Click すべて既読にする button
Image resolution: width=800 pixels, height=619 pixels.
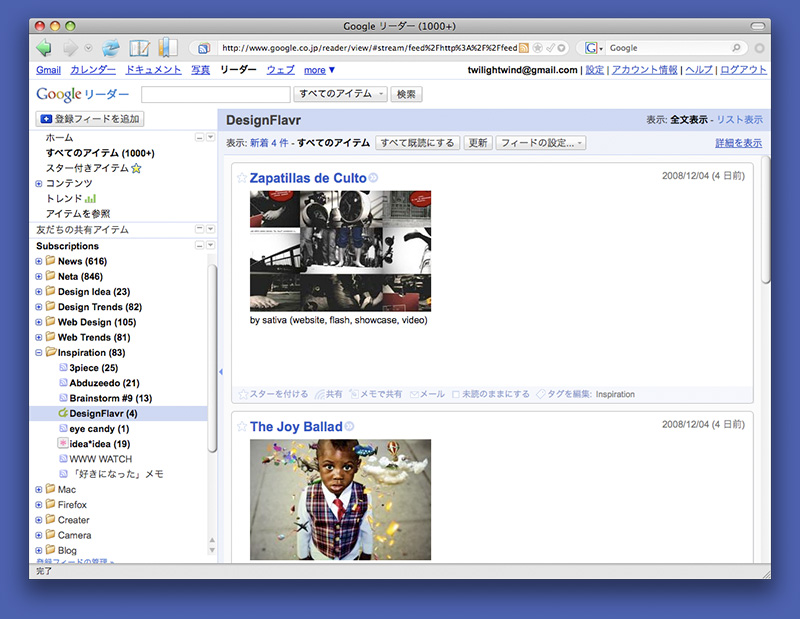(417, 143)
